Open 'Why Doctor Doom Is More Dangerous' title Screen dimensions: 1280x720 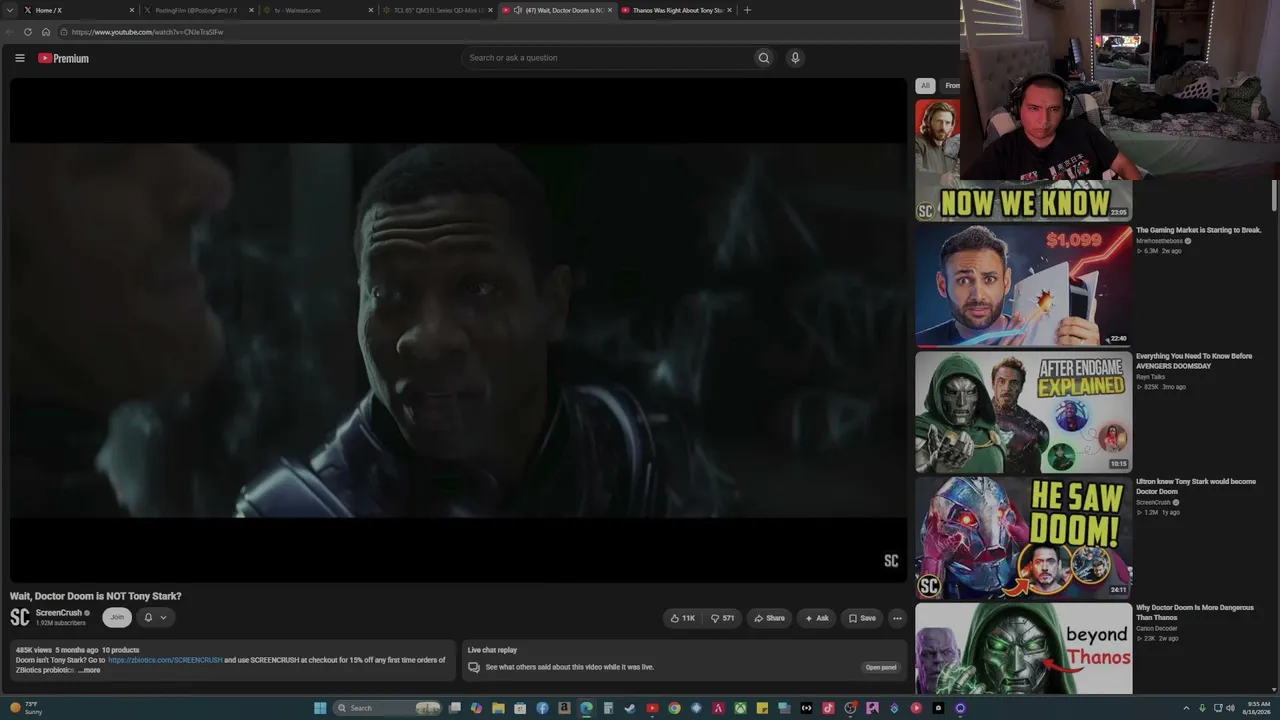1194,613
